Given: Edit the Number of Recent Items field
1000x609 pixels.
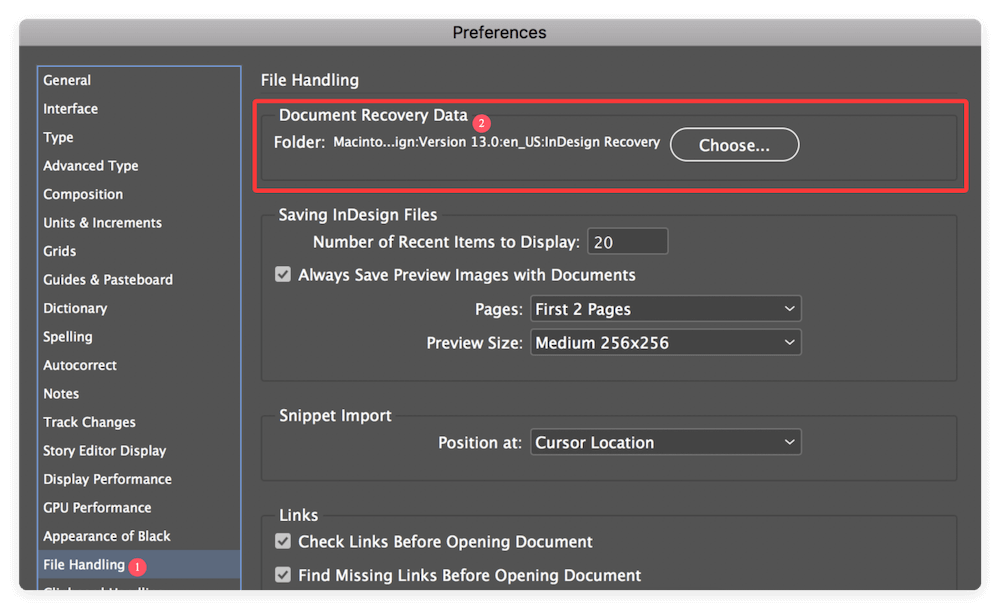Looking at the screenshot, I should pos(627,241).
